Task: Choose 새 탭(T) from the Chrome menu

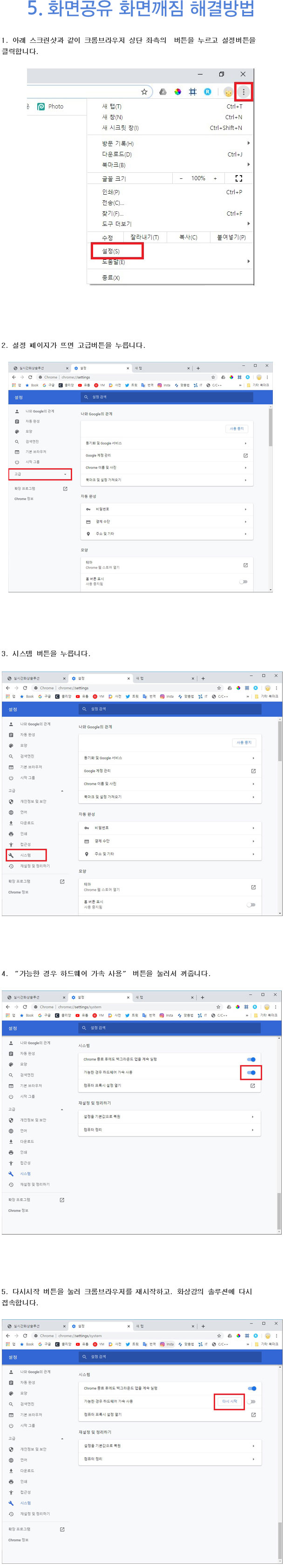Action: 112,106
